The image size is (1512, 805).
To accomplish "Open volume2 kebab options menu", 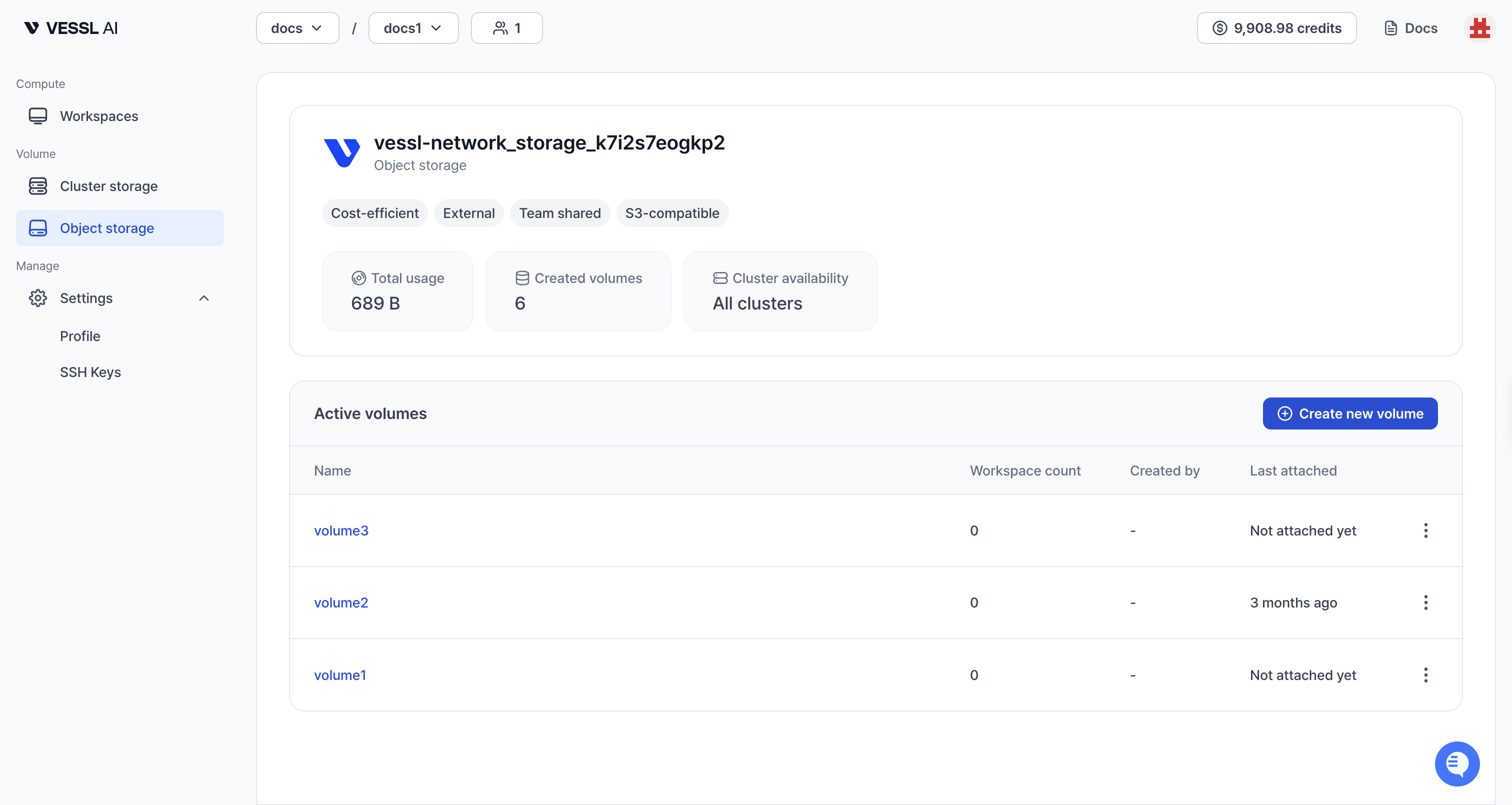I will [x=1425, y=602].
